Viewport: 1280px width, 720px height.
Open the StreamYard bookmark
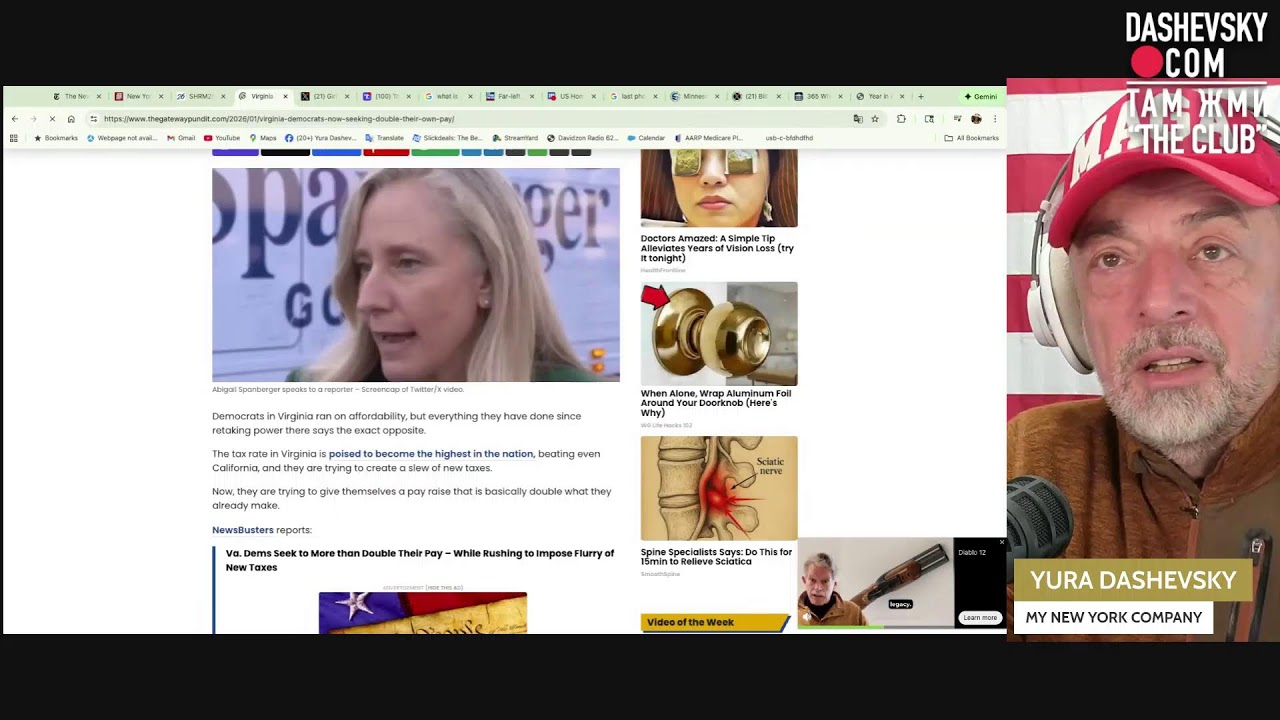click(515, 138)
